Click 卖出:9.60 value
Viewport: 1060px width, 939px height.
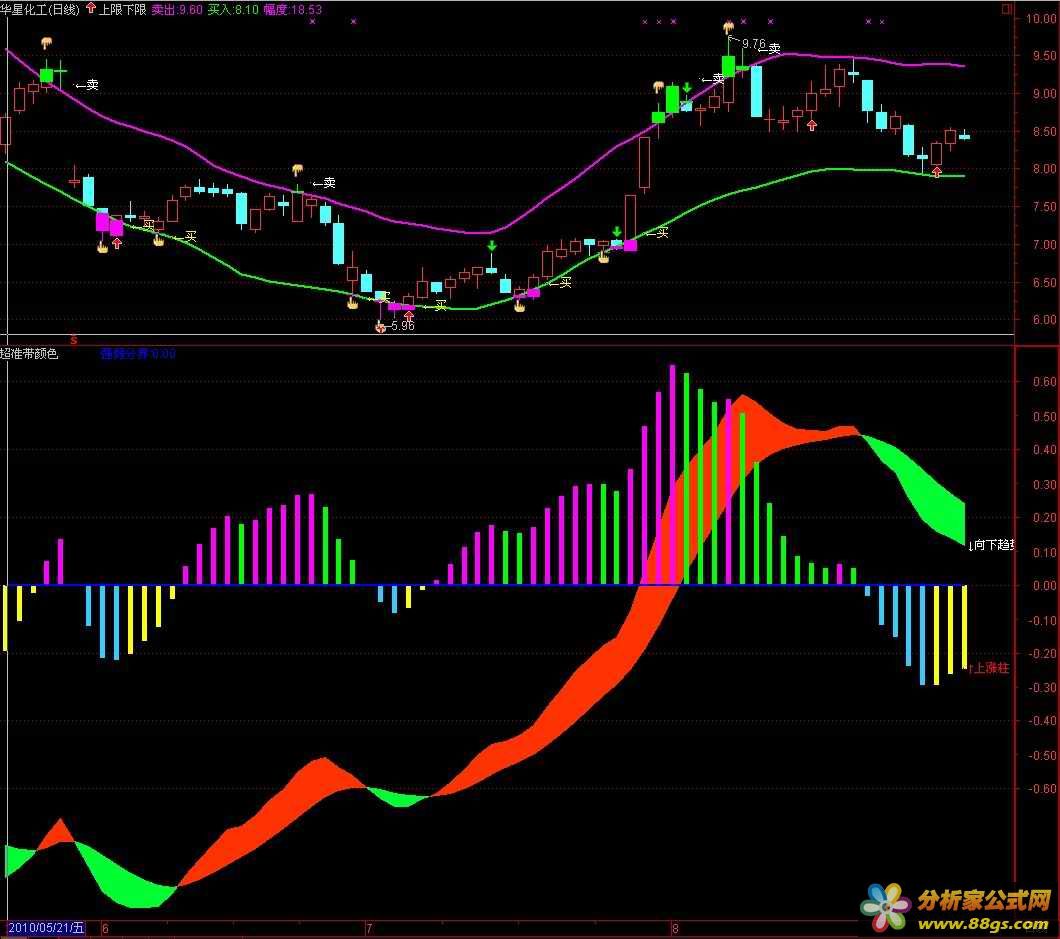(x=177, y=9)
